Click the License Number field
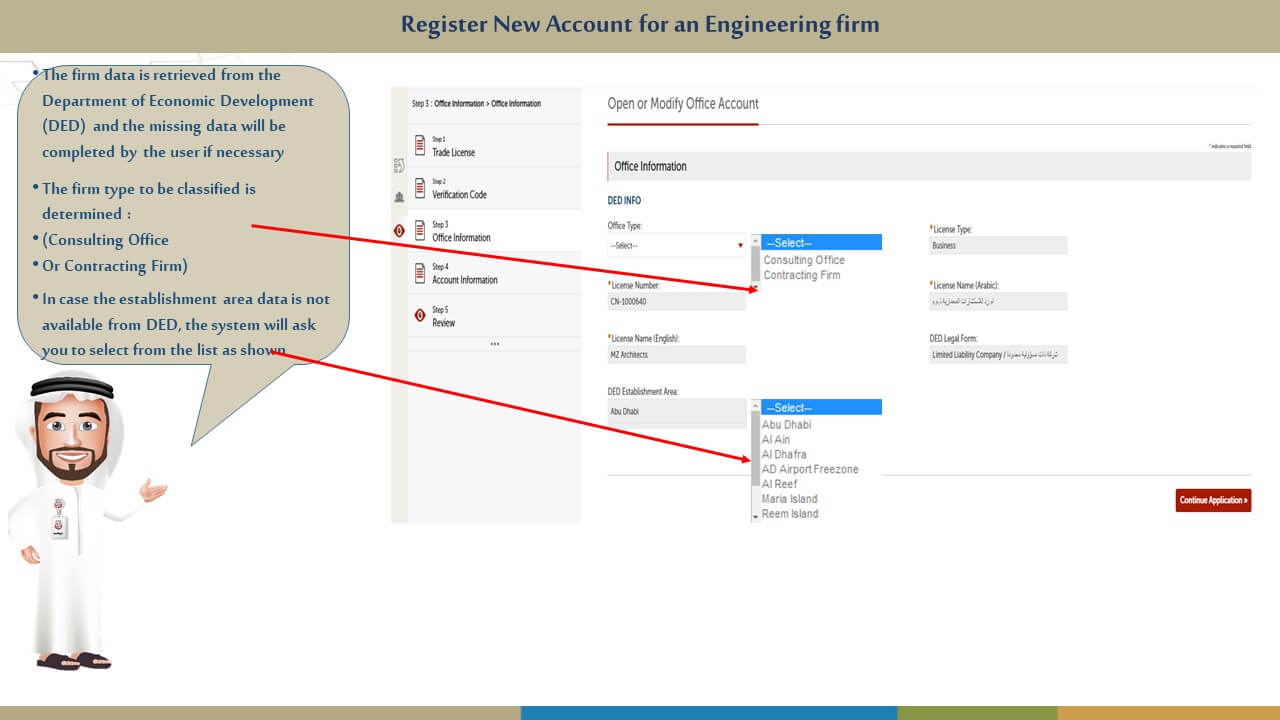This screenshot has width=1280, height=720. (x=676, y=301)
